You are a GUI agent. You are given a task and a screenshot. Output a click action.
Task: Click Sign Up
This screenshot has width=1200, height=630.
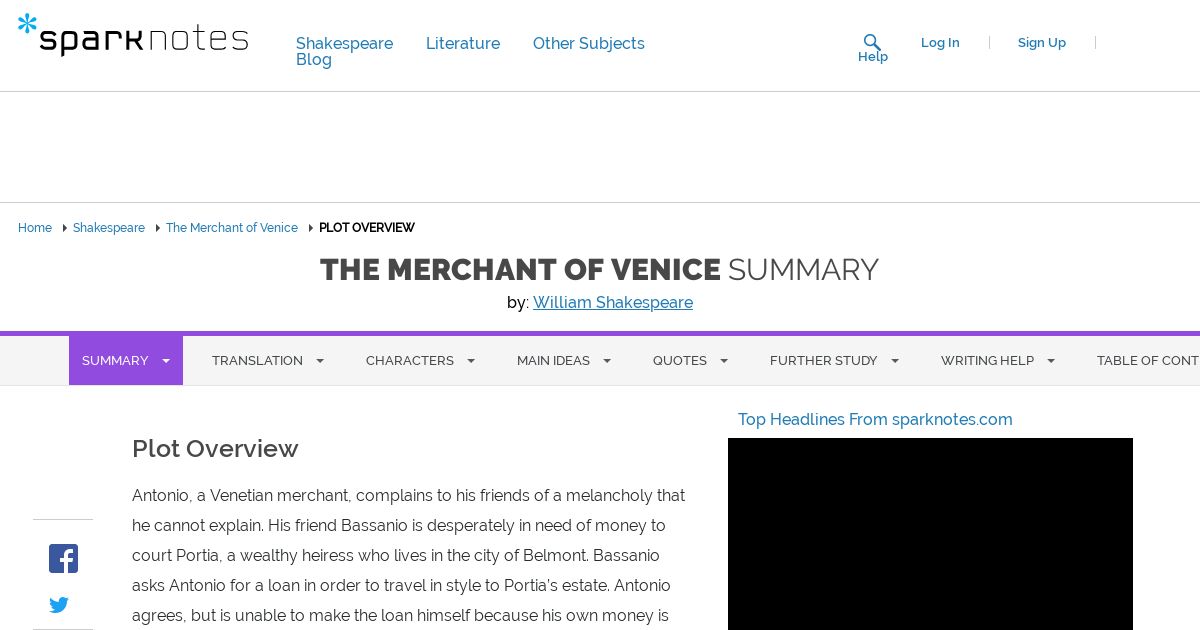click(x=1042, y=43)
